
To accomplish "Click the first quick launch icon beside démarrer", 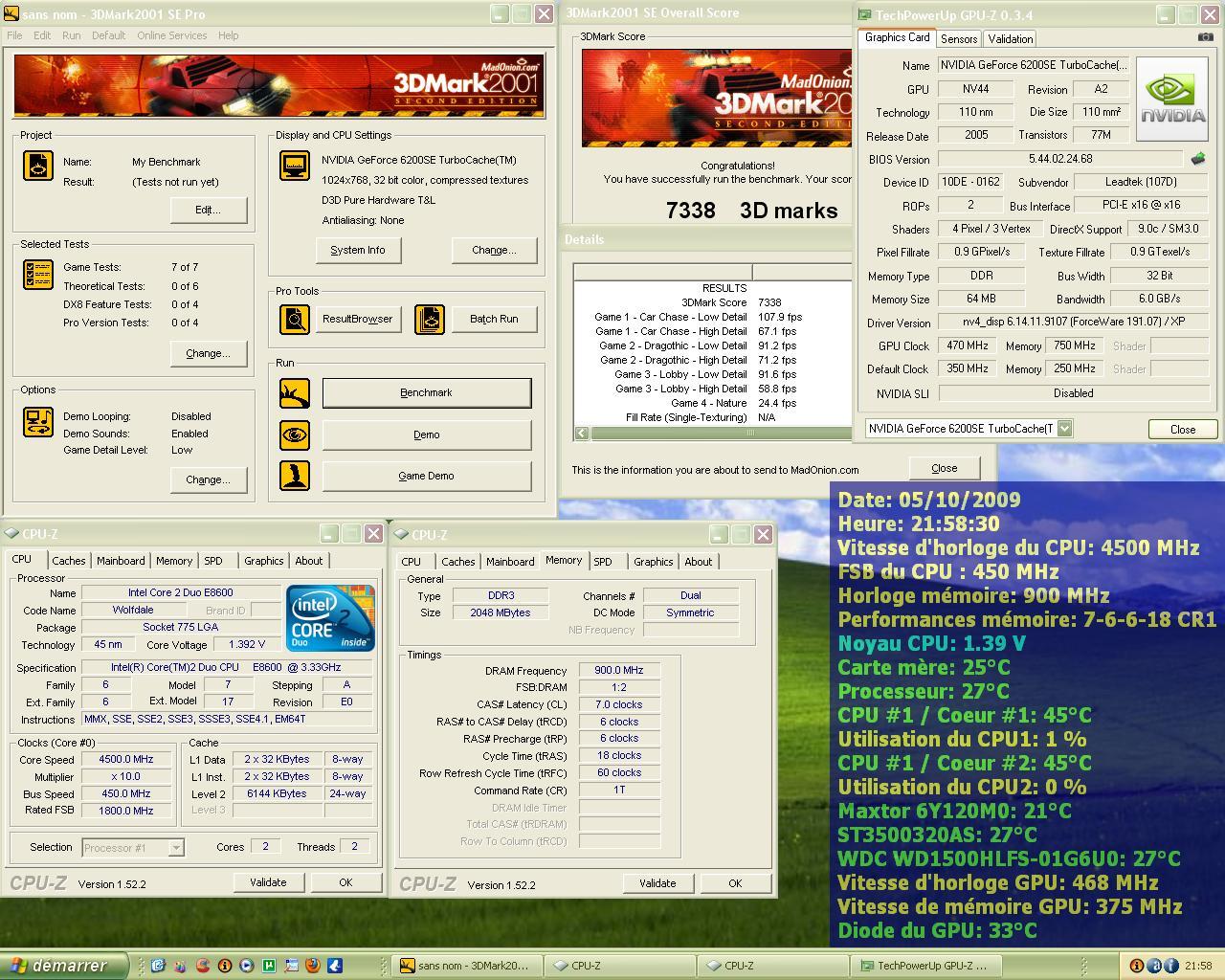I will click(x=158, y=966).
